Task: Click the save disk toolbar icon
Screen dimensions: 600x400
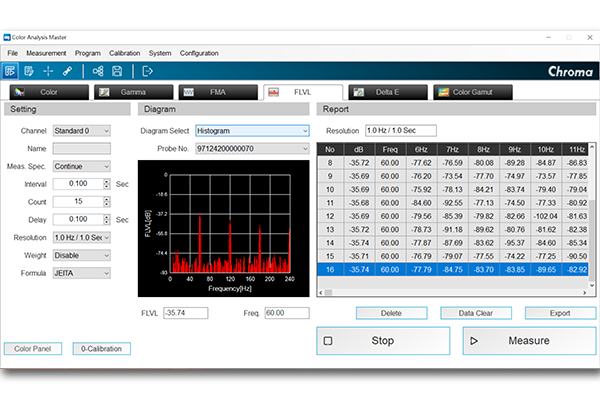Action: click(118, 71)
